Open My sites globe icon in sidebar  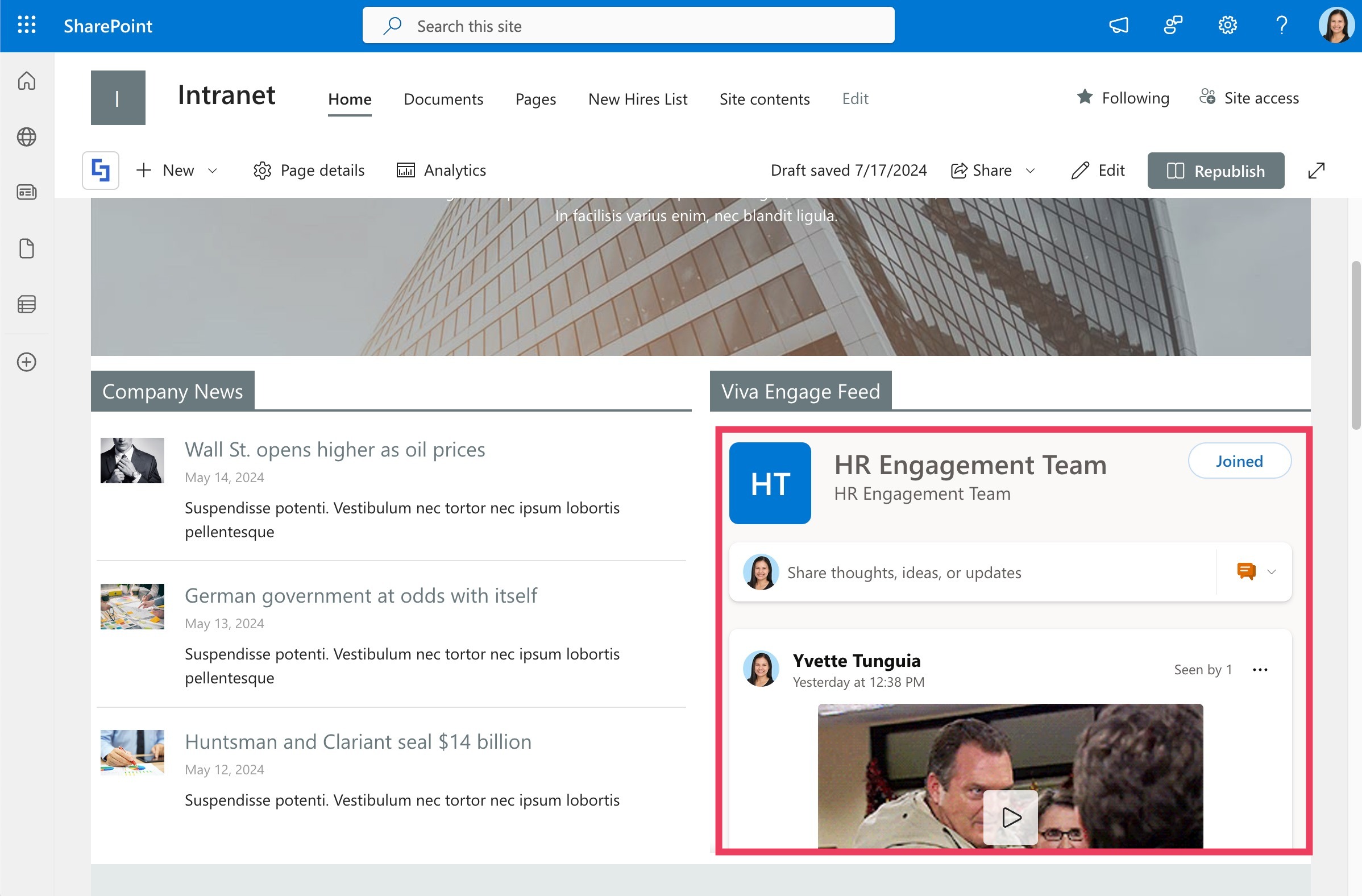tap(26, 137)
